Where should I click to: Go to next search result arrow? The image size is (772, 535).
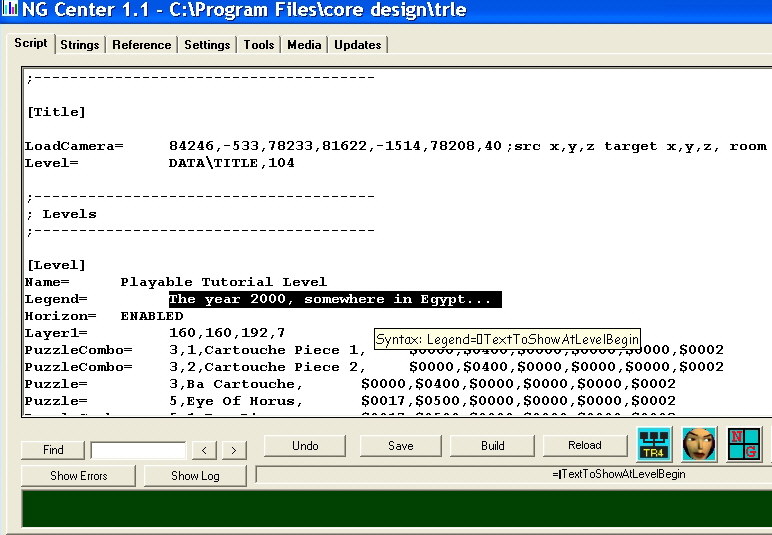point(233,450)
